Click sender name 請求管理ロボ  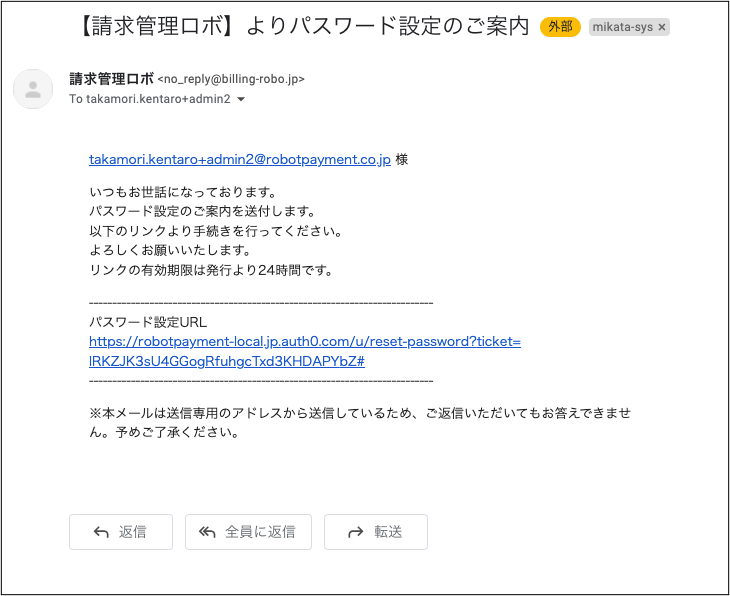(x=111, y=79)
